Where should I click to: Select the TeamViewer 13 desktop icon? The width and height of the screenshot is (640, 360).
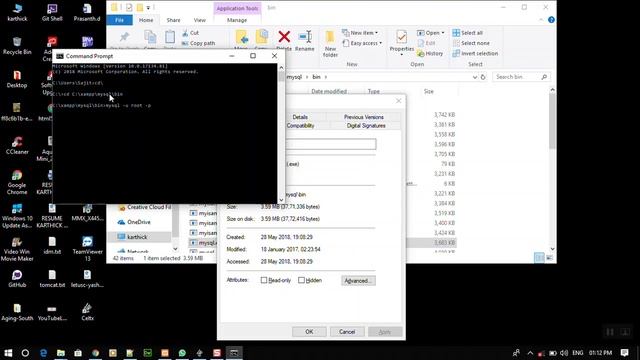pos(87,249)
